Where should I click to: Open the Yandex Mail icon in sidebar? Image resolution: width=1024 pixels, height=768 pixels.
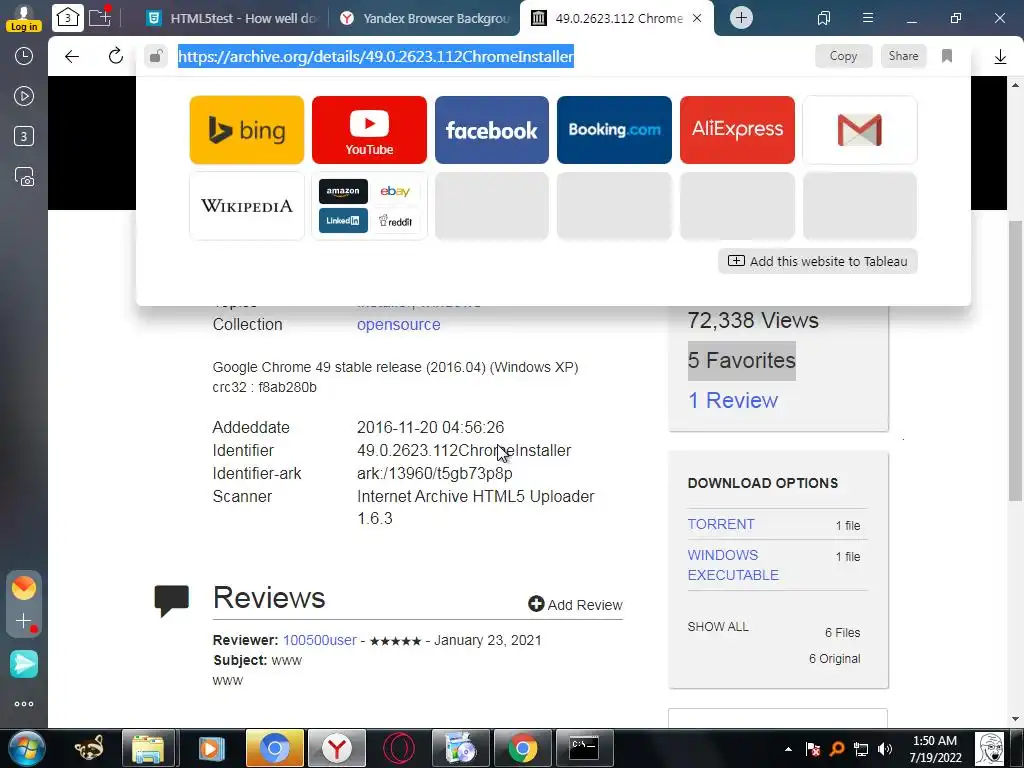pyautogui.click(x=24, y=588)
